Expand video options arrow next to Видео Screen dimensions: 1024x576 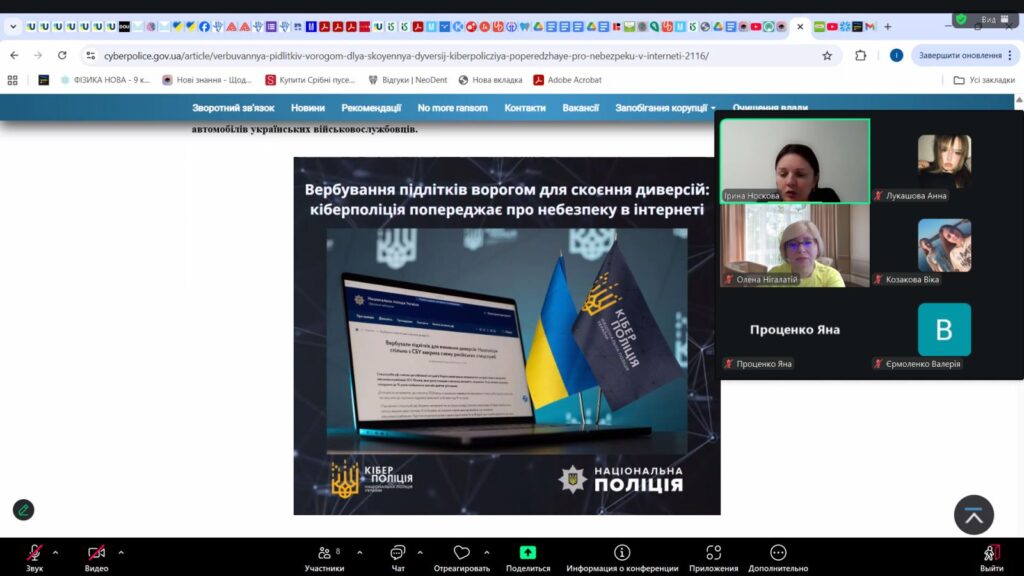[121, 552]
